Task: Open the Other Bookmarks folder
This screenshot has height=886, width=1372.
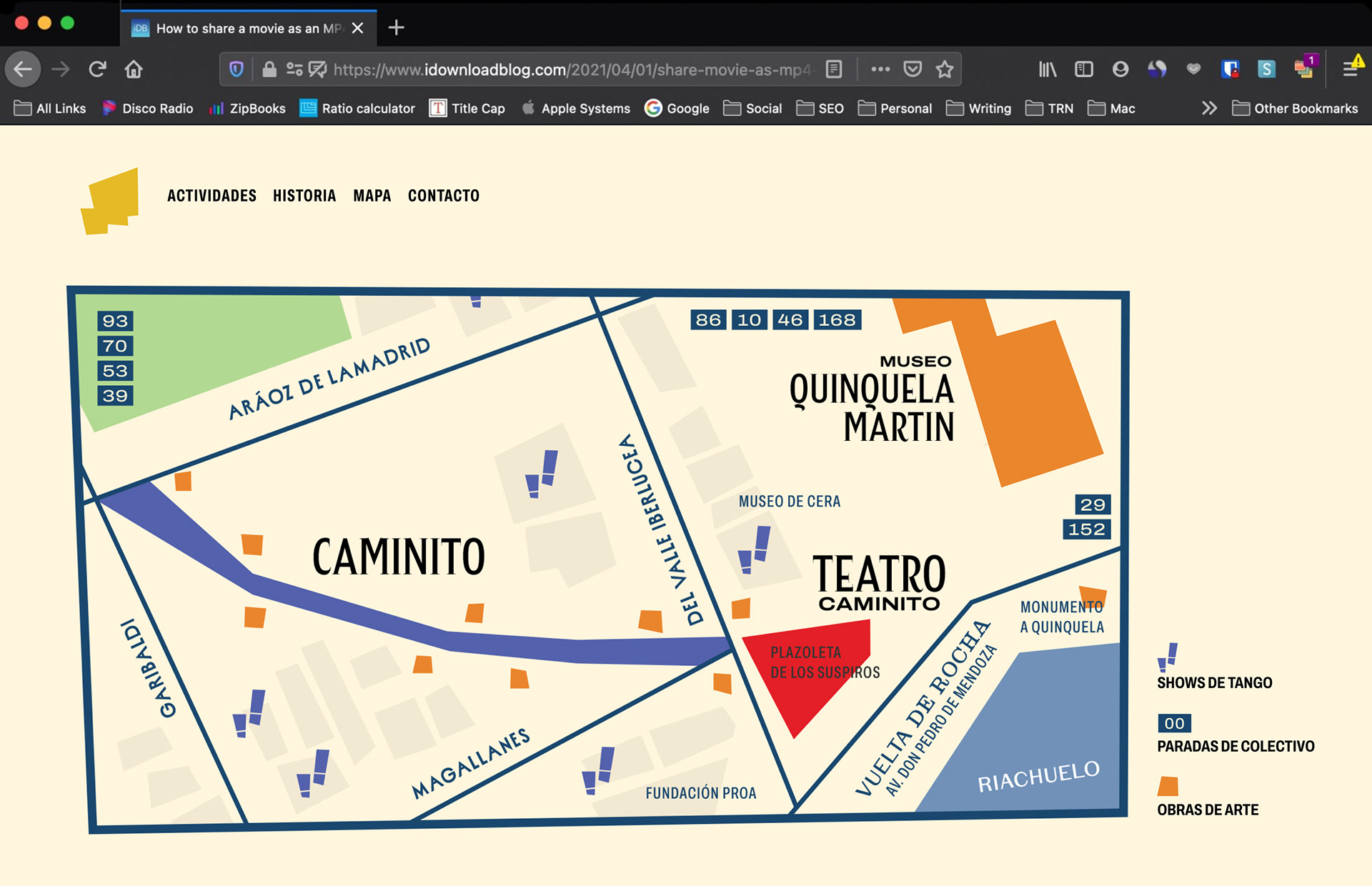Action: tap(1295, 108)
